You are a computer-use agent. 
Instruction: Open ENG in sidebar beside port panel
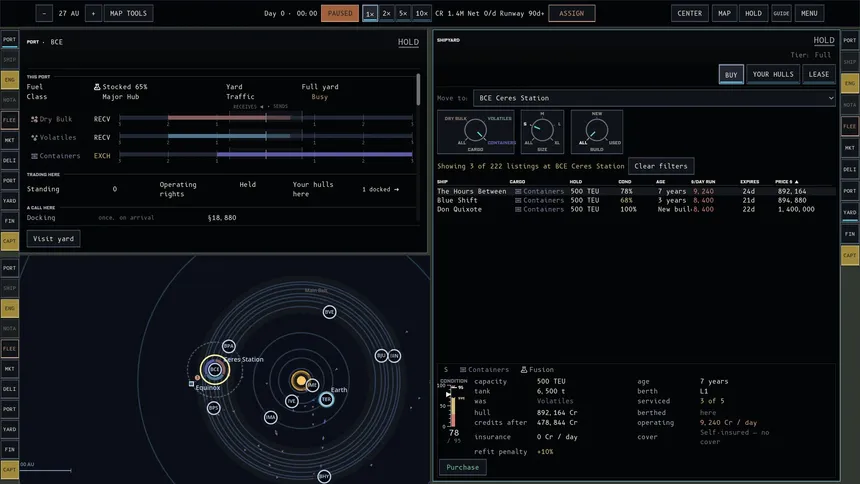pyautogui.click(x=9, y=80)
